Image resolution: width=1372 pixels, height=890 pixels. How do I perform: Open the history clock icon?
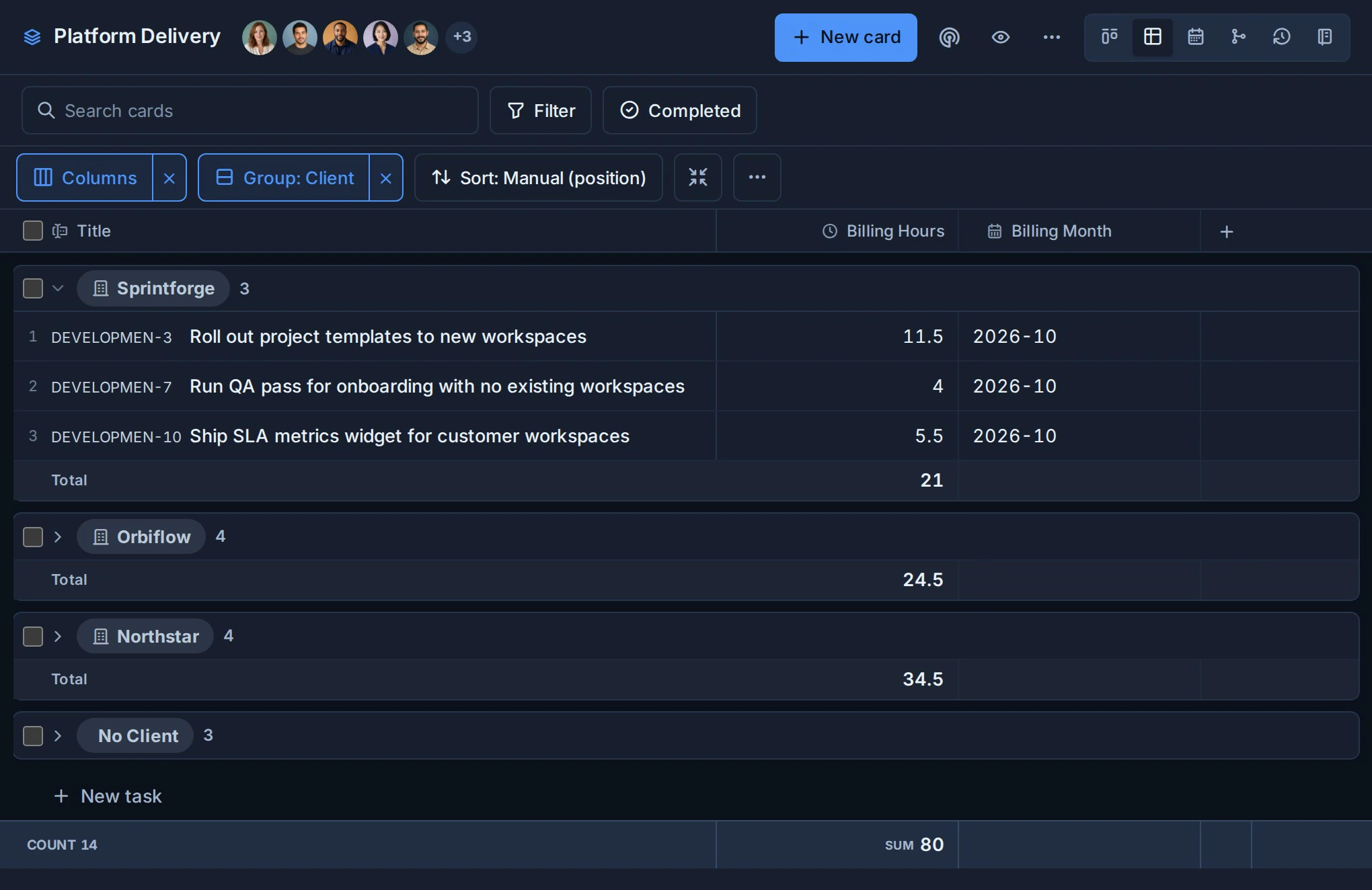[1282, 37]
